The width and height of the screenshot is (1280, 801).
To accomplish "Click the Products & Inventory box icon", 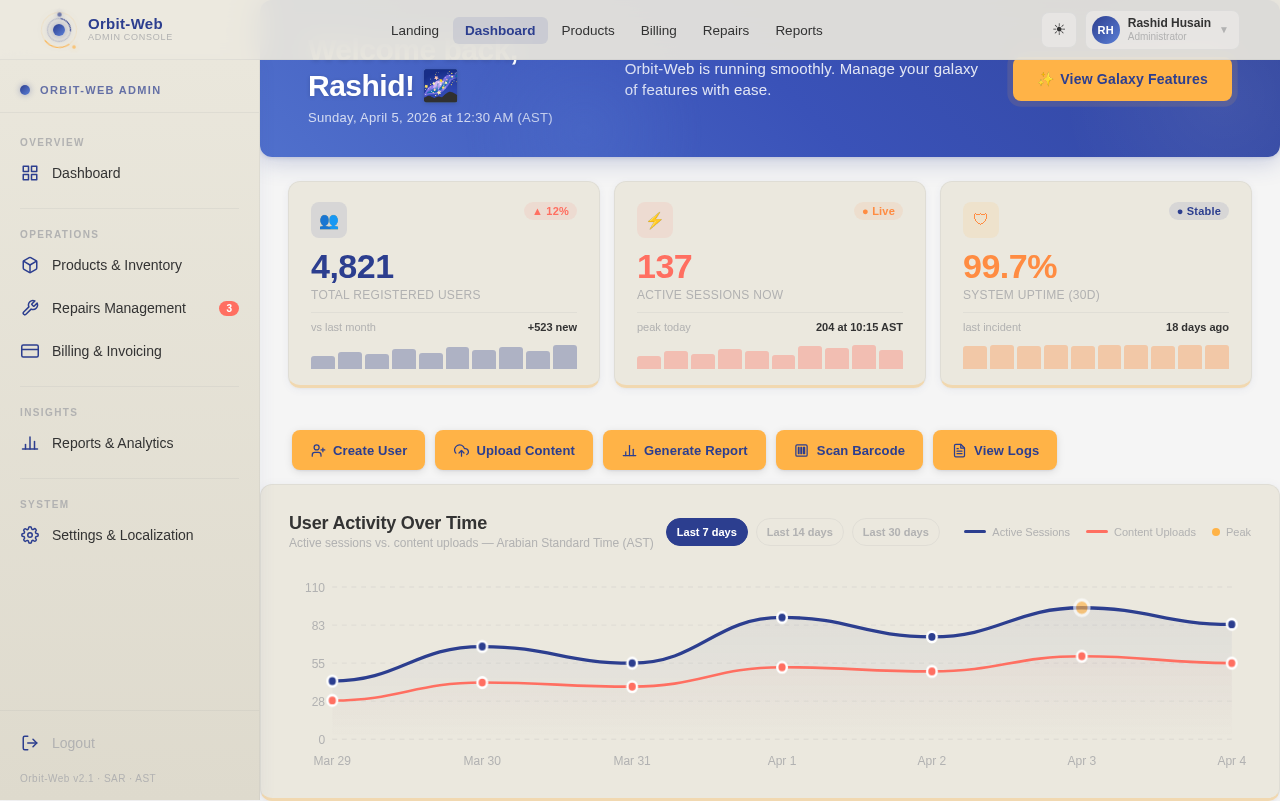I will tap(30, 265).
